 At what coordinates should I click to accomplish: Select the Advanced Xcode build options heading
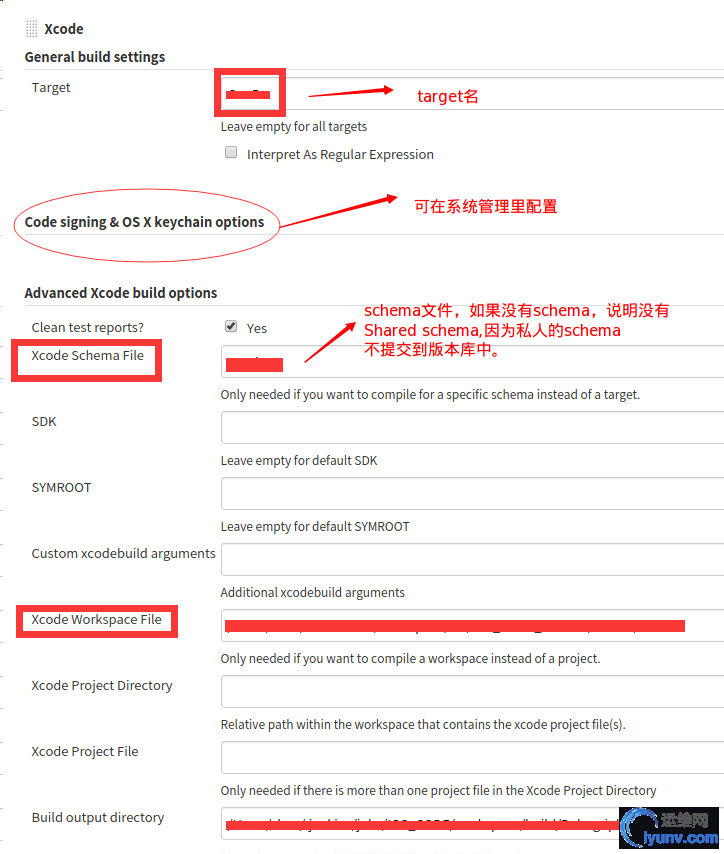click(121, 293)
